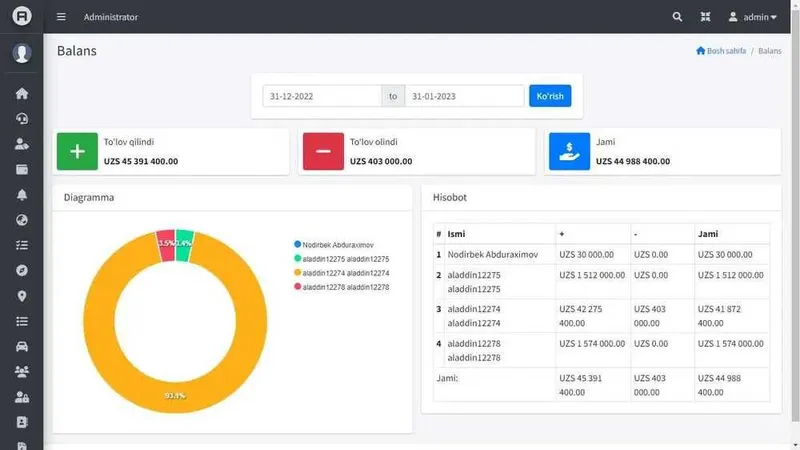Screen dimensions: 800x450
Task: Toggle fullscreen with the collapse arrows icon
Action: click(705, 17)
